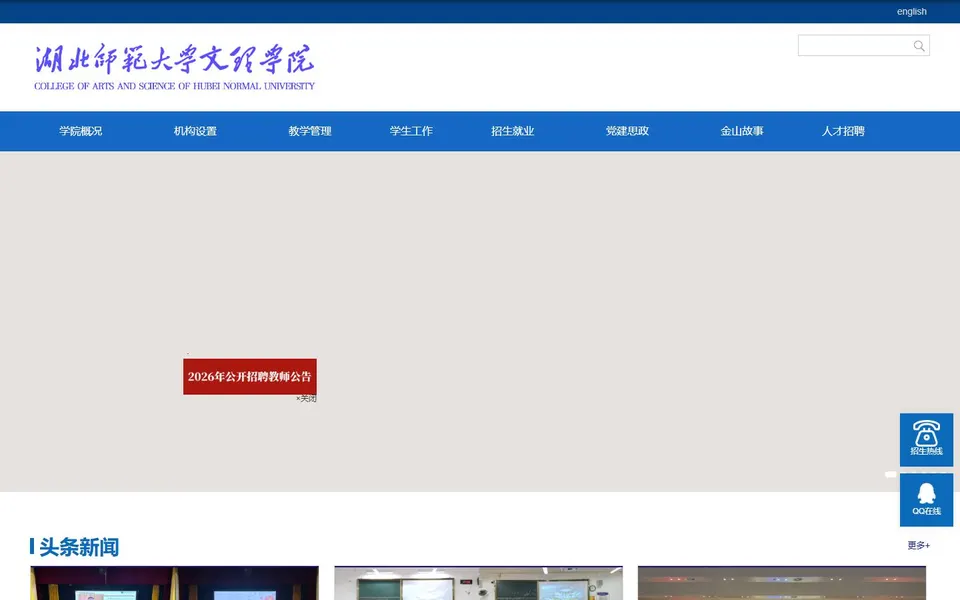The height and width of the screenshot is (600, 960).
Task: Open the middle classroom news thumbnail
Action: coord(478,583)
